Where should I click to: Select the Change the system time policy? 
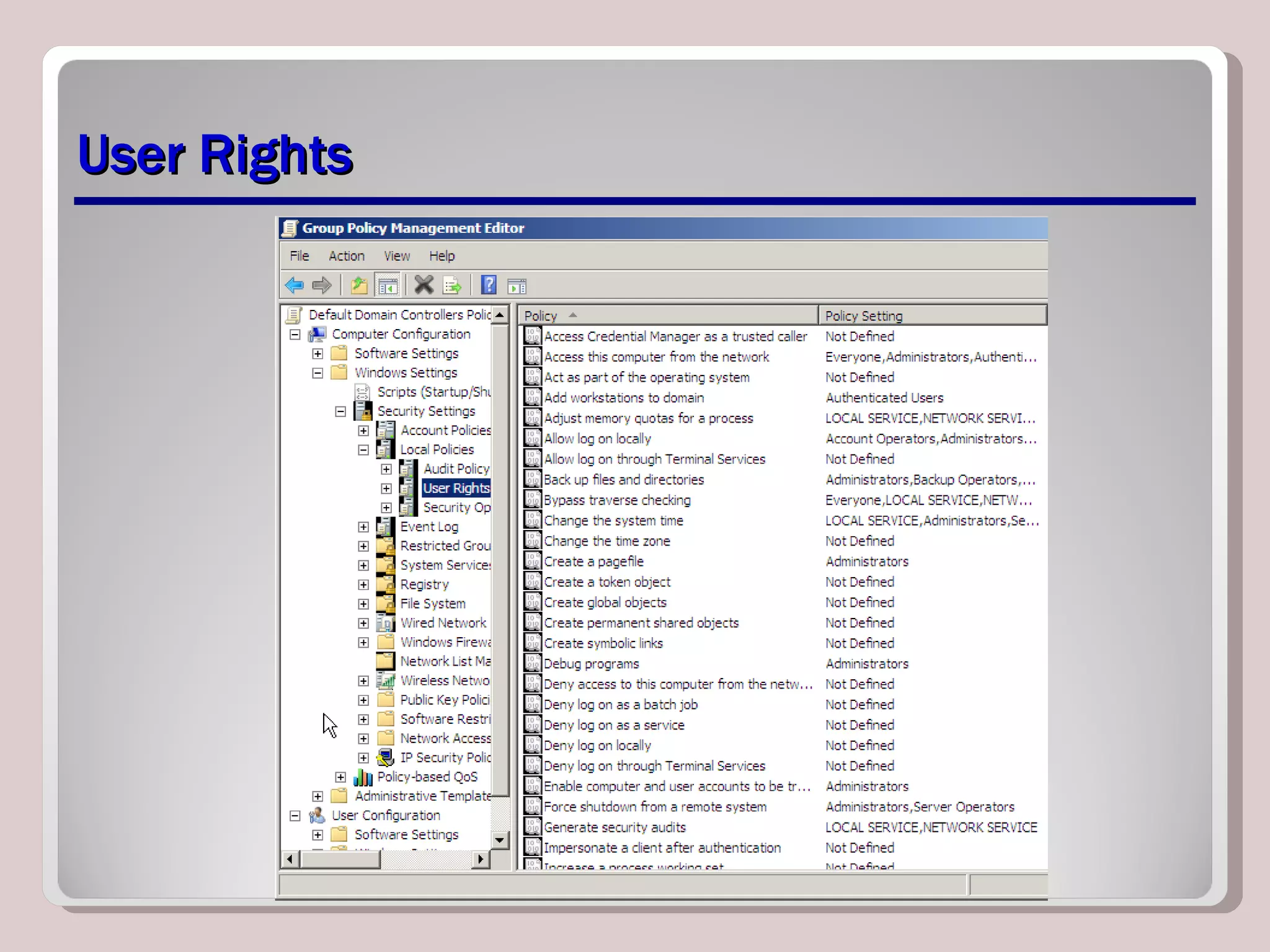point(613,521)
